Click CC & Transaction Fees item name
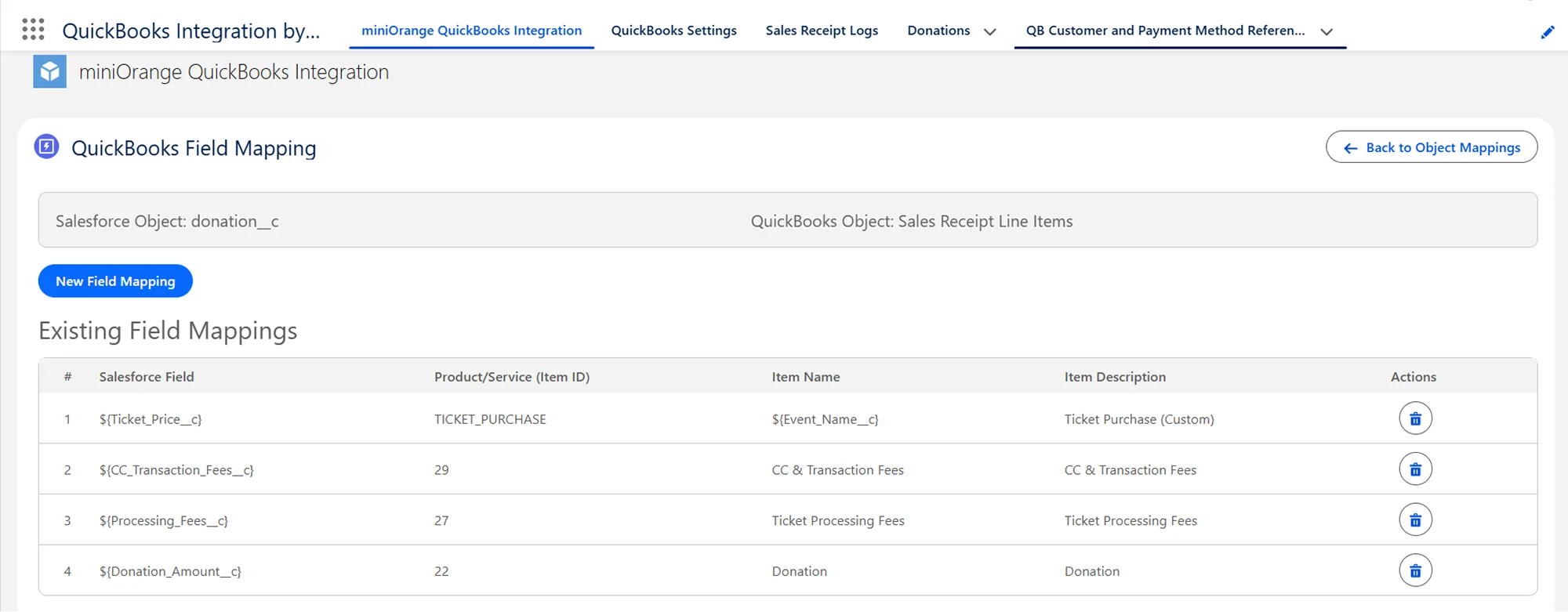This screenshot has height=612, width=1568. 837,470
